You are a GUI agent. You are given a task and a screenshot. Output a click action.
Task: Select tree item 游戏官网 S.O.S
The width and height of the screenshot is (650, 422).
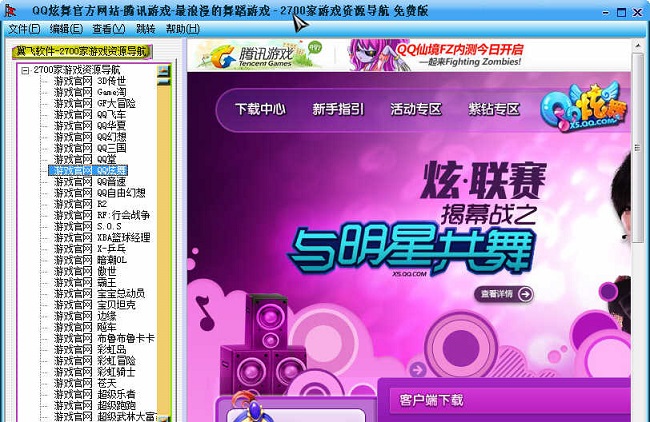coord(87,226)
